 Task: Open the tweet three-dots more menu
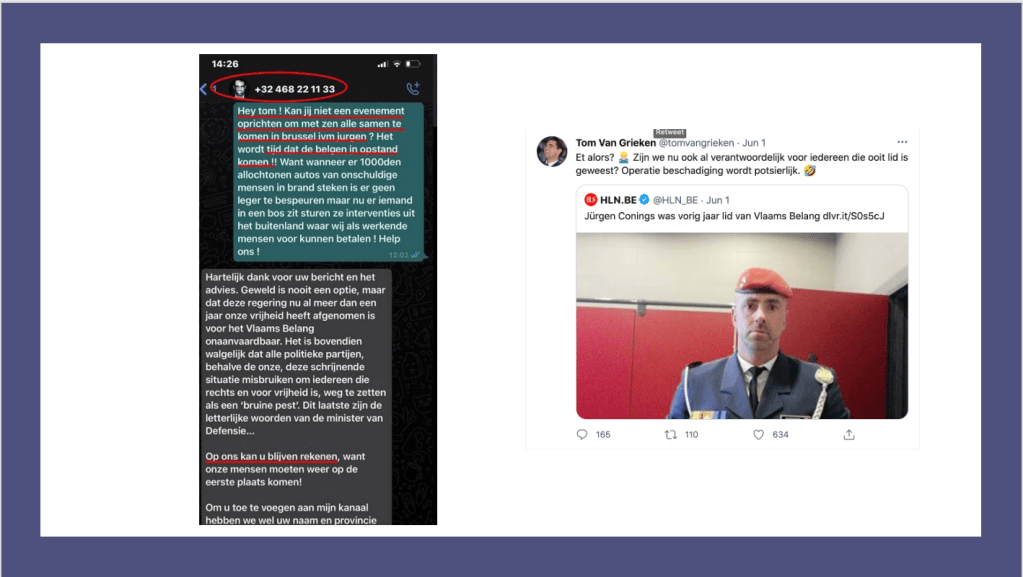pyautogui.click(x=902, y=142)
